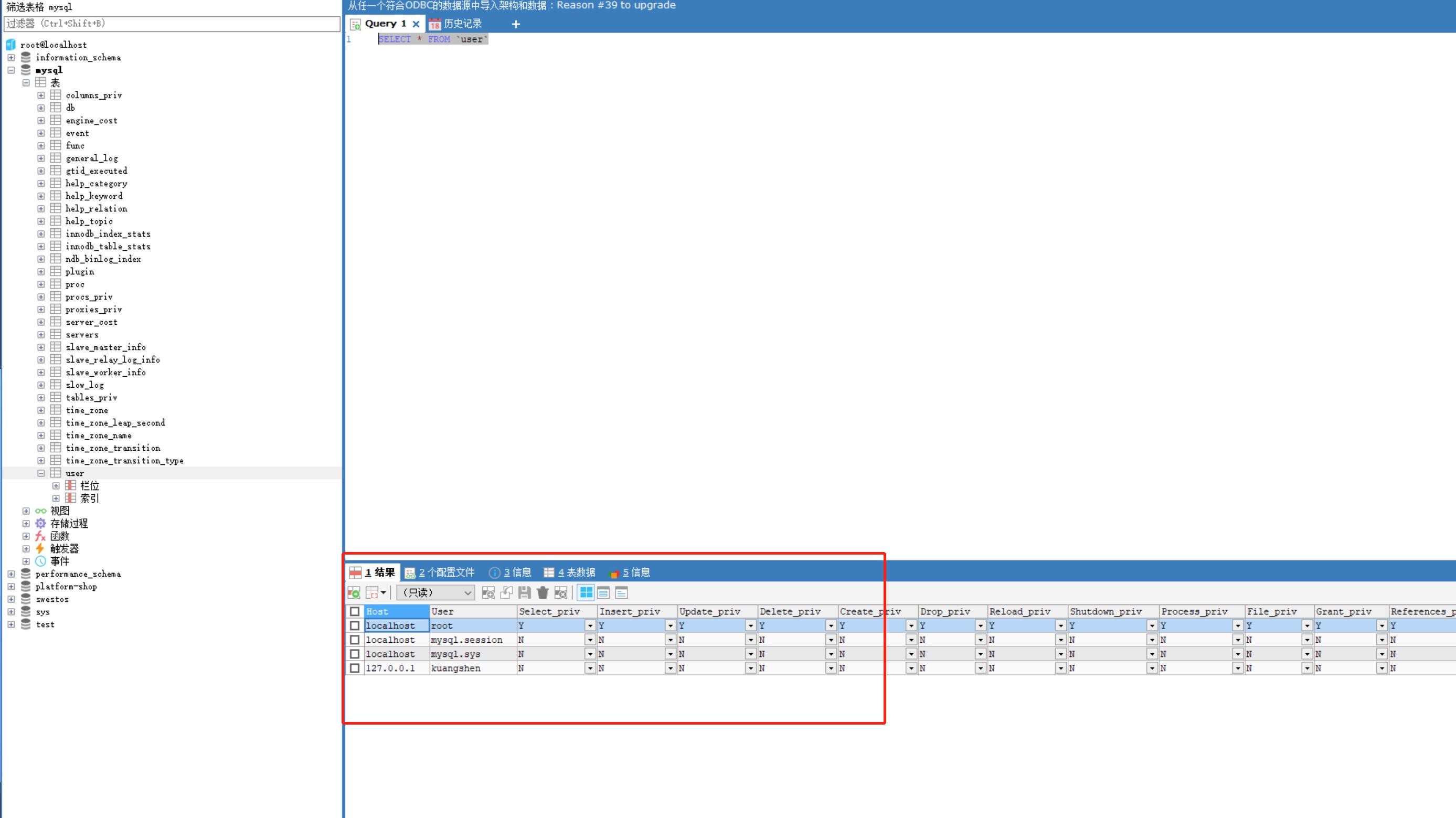Click the Grant_priv column header

coord(1352,612)
